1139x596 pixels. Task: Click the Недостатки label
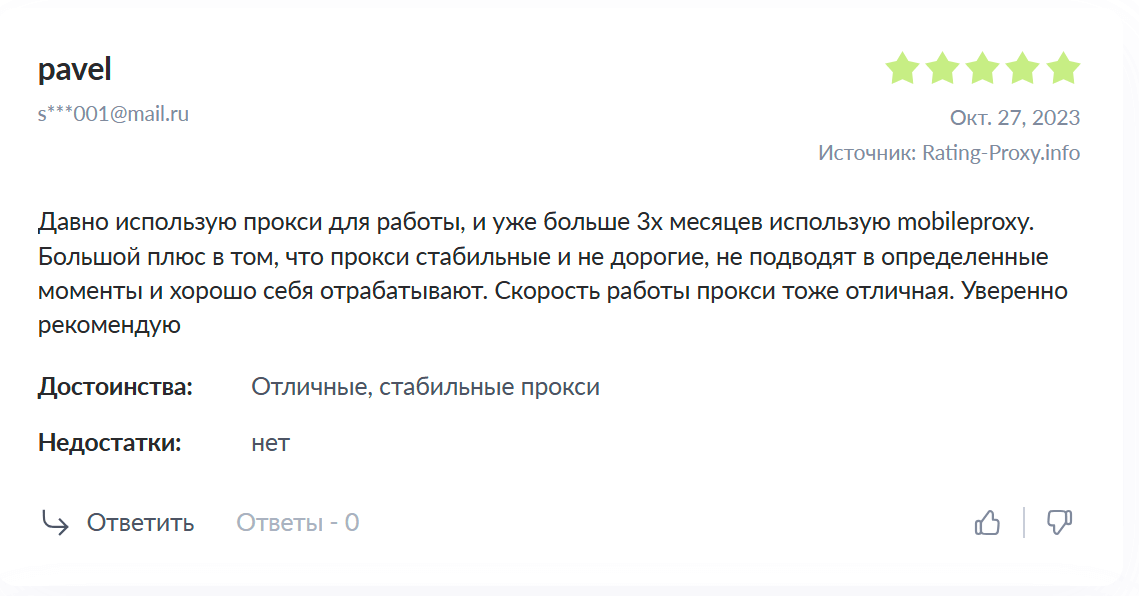(110, 443)
